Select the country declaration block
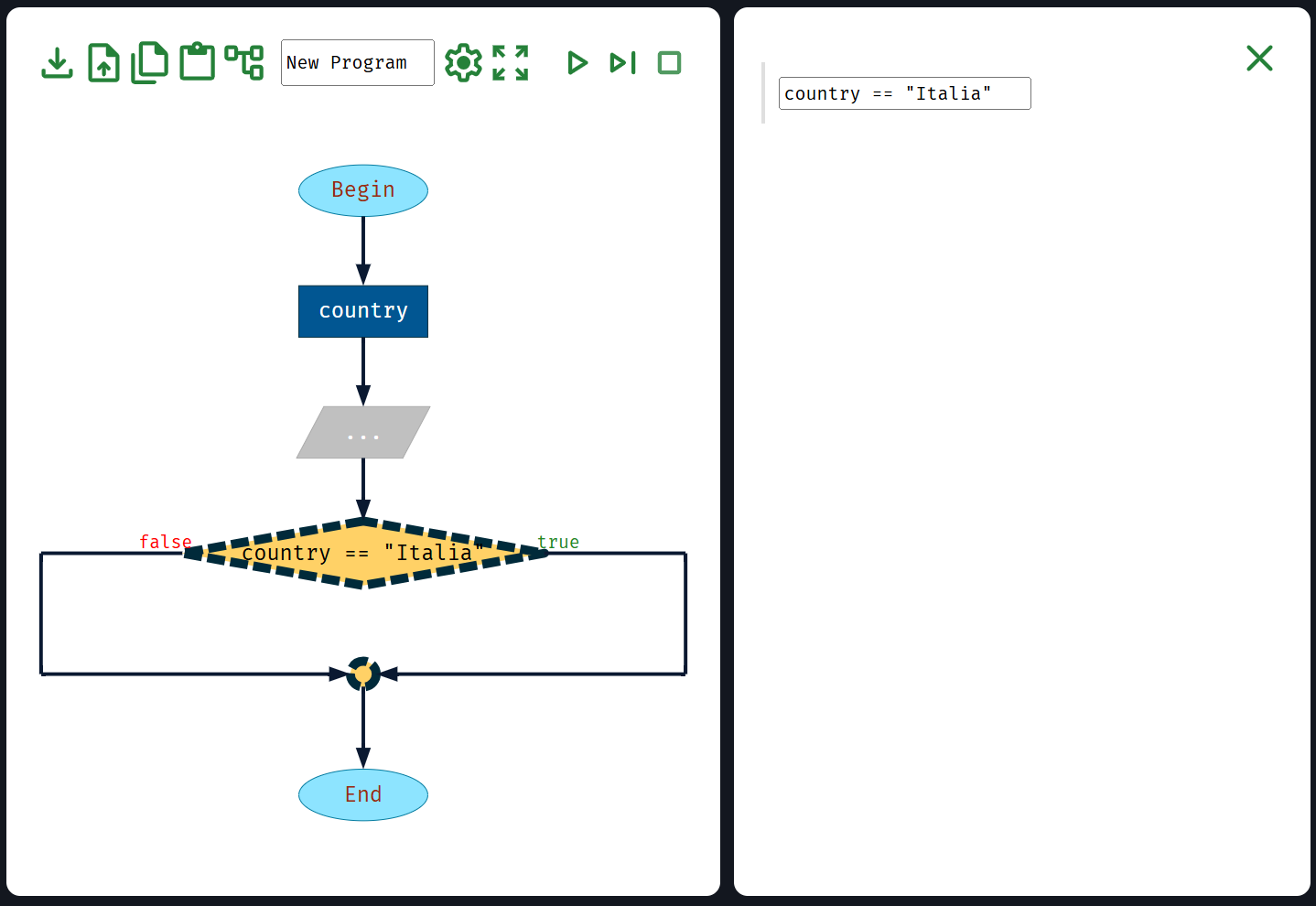The height and width of the screenshot is (906, 1316). click(363, 311)
